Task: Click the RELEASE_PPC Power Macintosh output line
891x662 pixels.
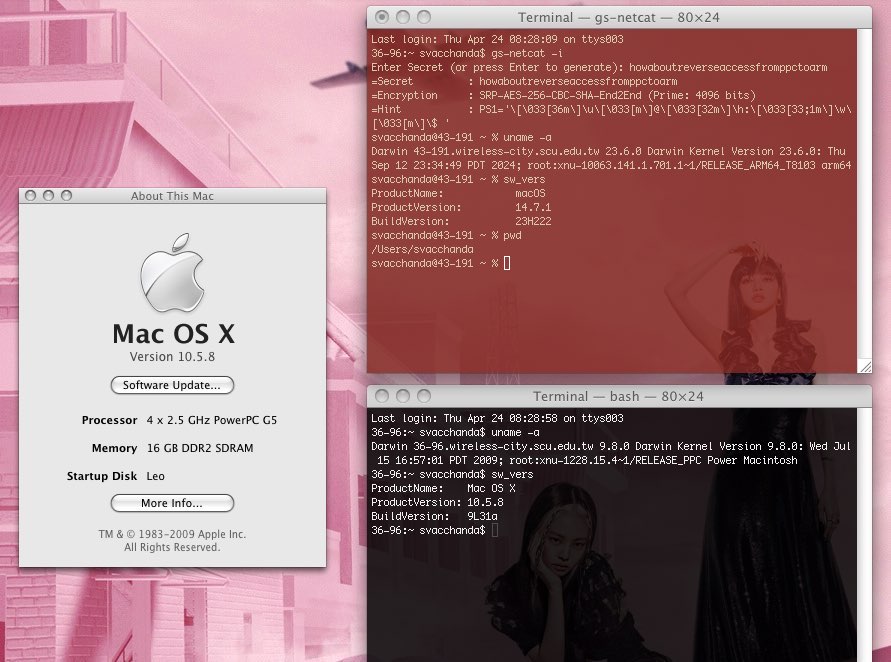Action: point(587,460)
